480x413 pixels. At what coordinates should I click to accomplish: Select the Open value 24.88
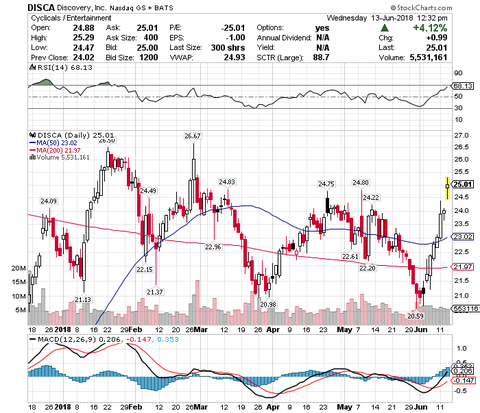tap(84, 28)
